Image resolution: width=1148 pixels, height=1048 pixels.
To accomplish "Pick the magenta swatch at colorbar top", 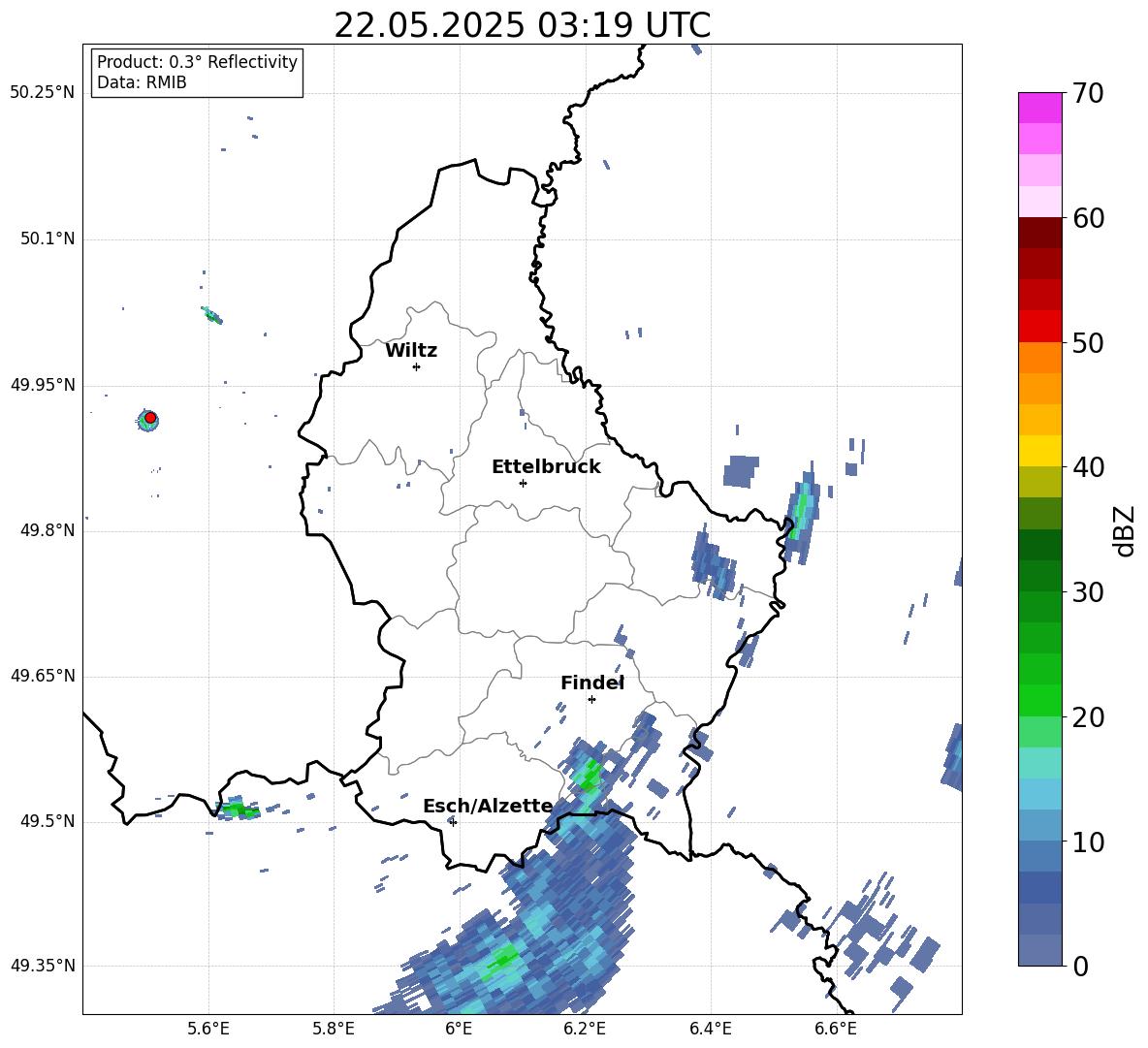I will 1039,108.
